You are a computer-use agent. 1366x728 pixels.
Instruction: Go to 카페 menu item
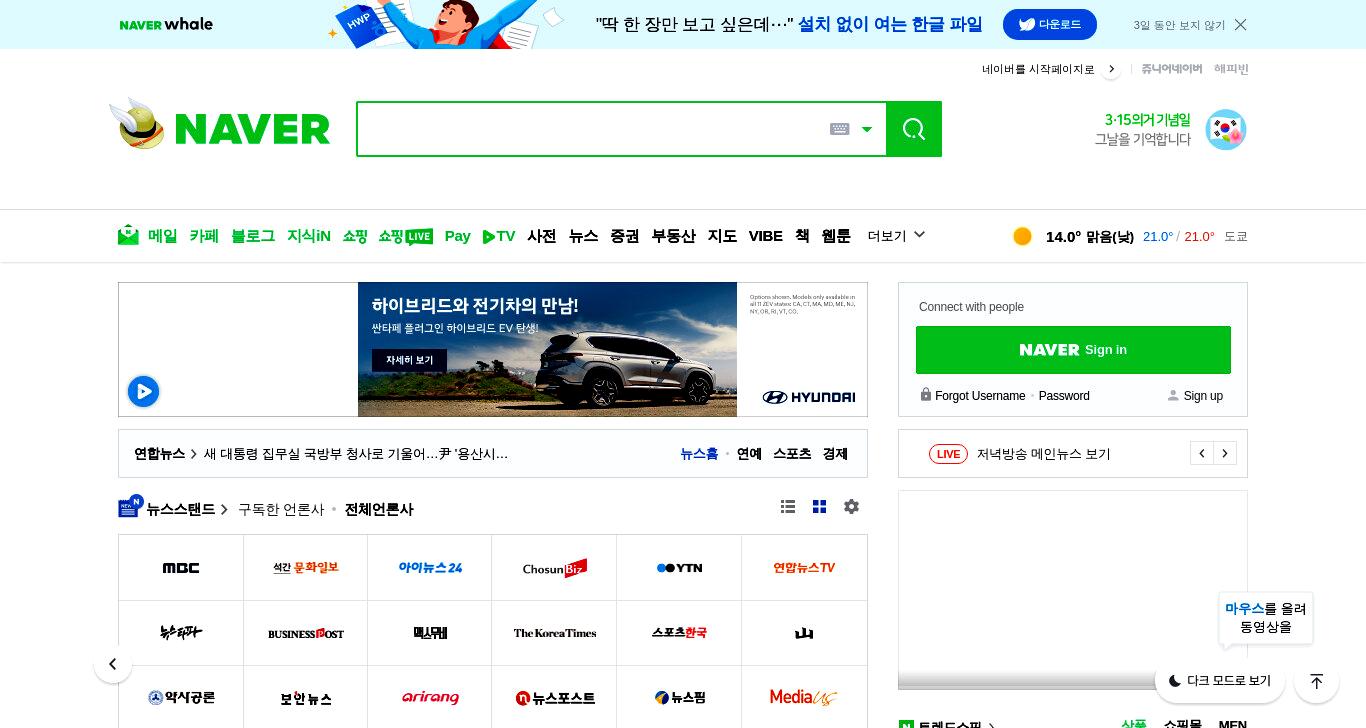click(x=204, y=236)
